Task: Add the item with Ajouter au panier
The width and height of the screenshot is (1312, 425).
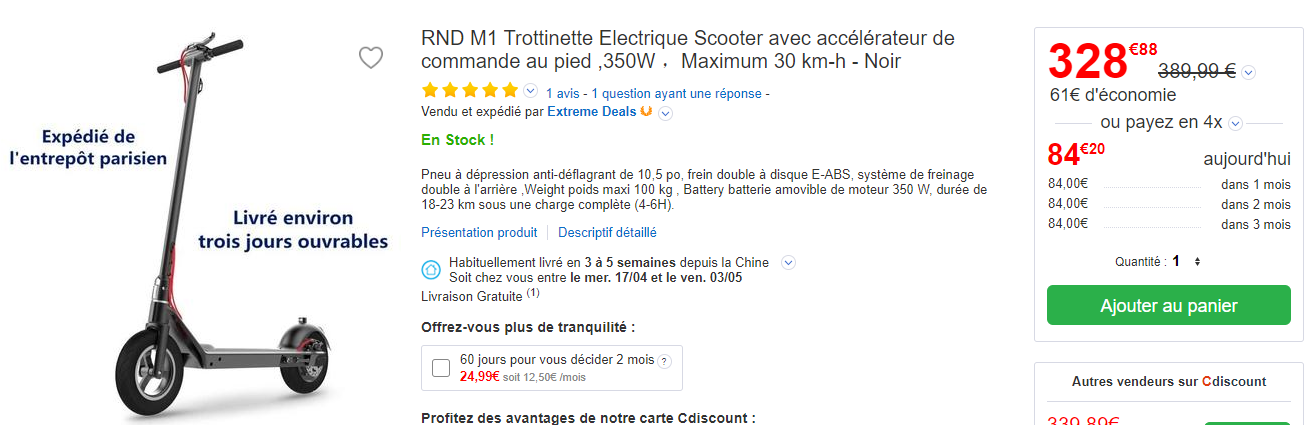Action: pos(1169,306)
